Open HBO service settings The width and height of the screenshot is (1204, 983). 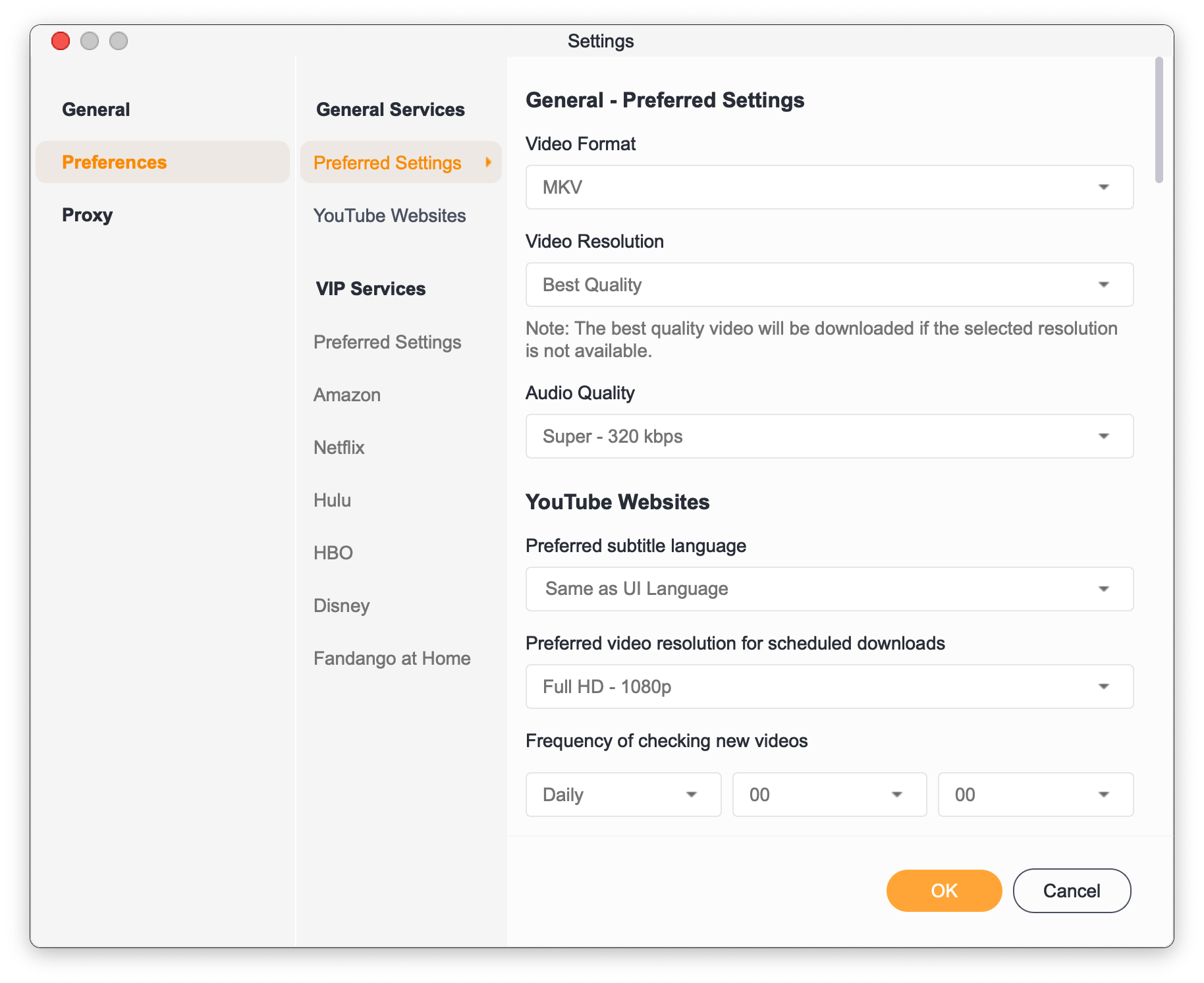pos(333,553)
